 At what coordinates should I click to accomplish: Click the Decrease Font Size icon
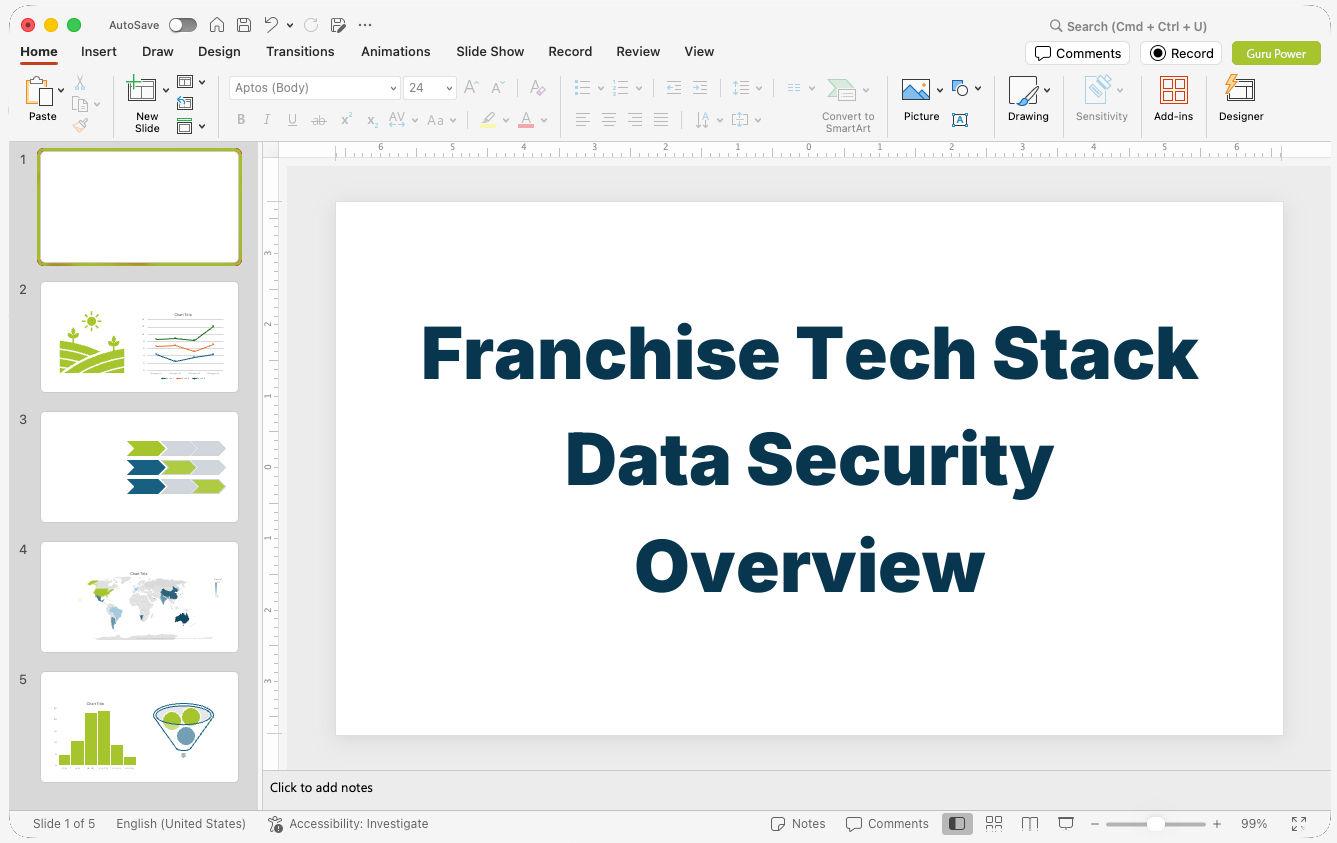[497, 88]
